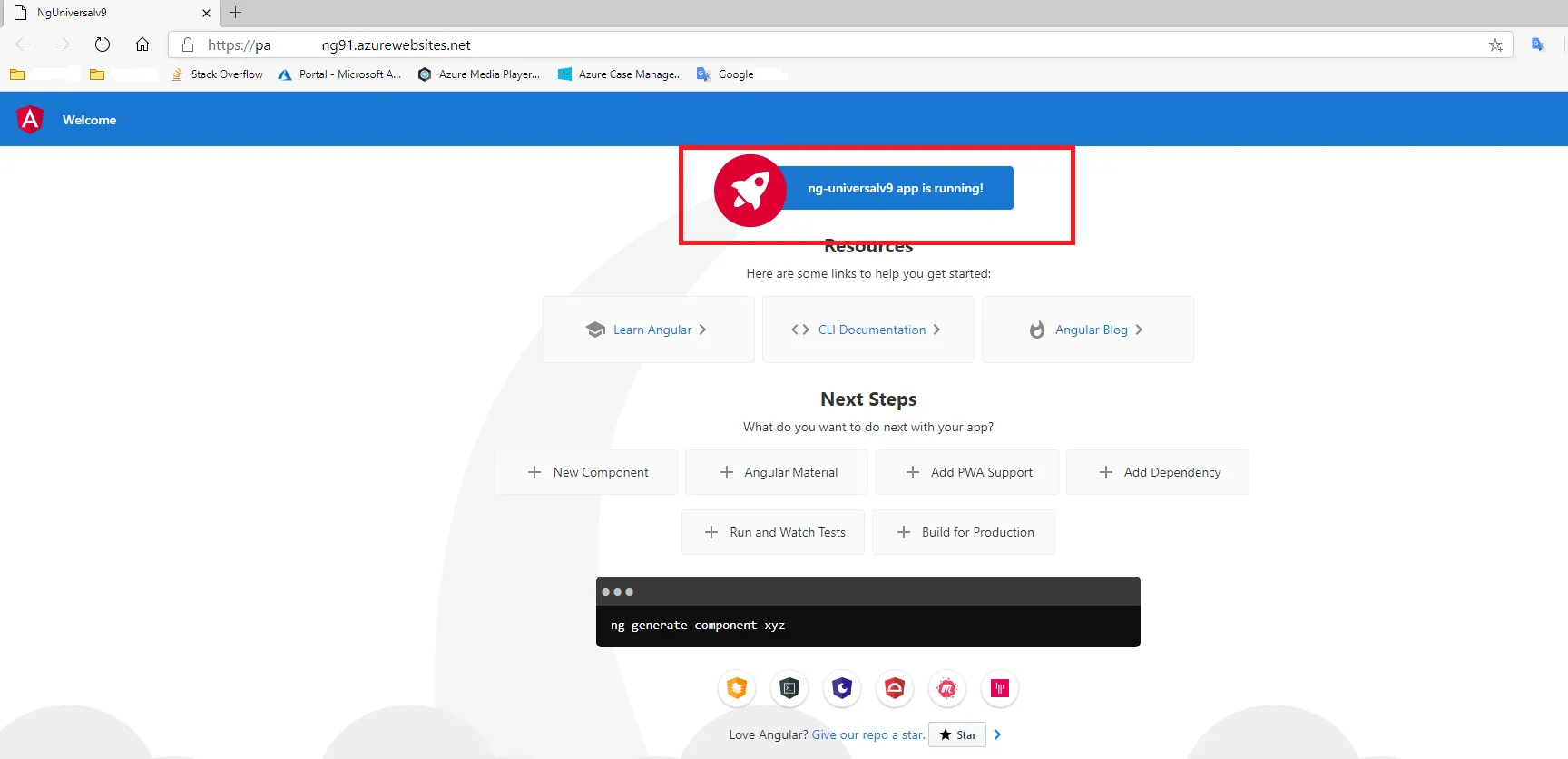Click the rocket icon in the banner

click(x=750, y=191)
